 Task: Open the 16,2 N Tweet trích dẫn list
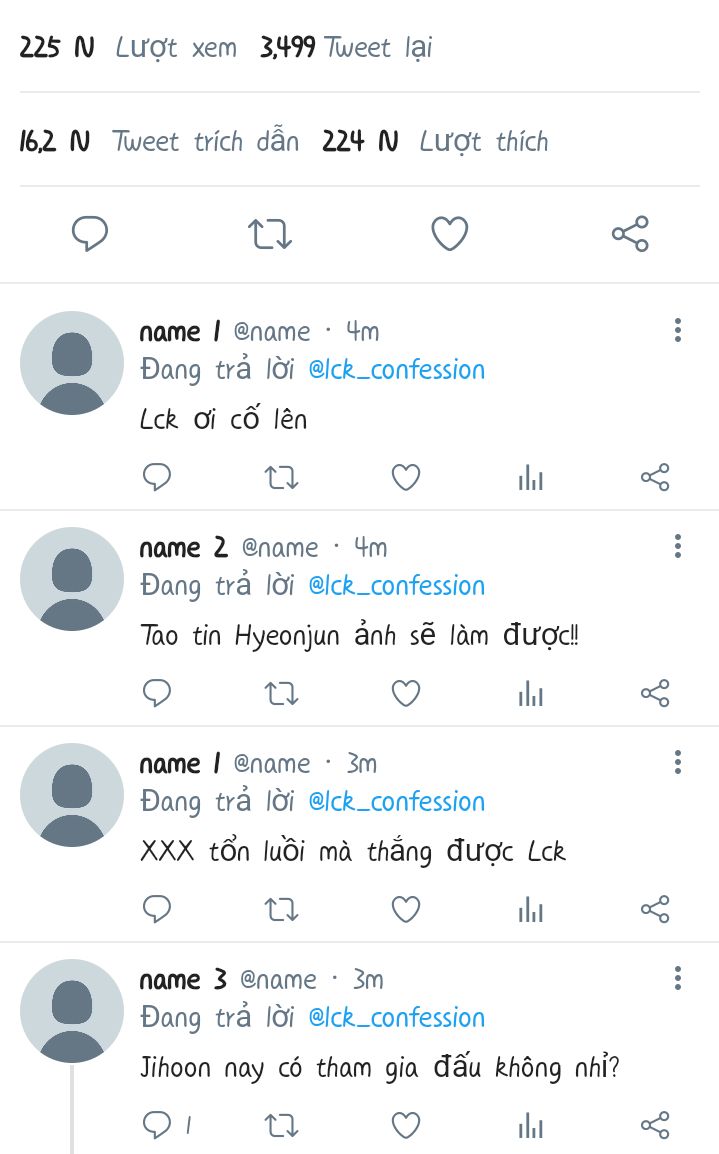[x=159, y=142]
